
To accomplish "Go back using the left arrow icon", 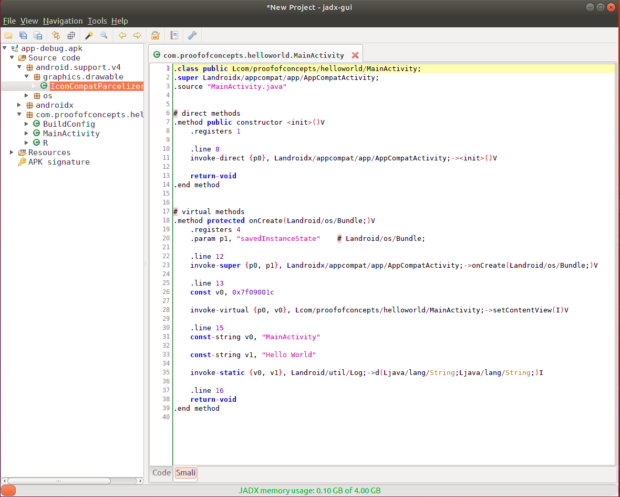I will tap(122, 35).
